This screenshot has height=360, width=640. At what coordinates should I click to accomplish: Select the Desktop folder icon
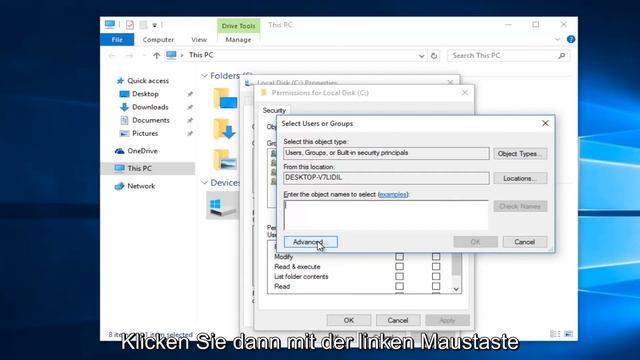225,98
